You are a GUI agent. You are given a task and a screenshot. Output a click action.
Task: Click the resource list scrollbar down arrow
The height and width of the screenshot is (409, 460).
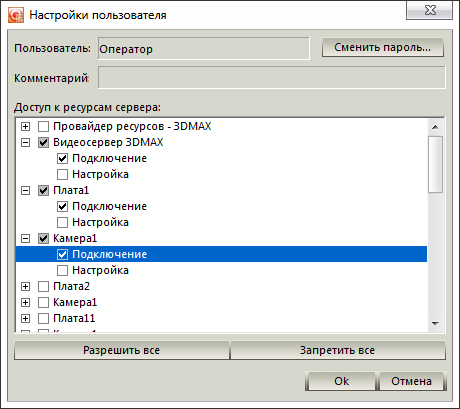[435, 324]
